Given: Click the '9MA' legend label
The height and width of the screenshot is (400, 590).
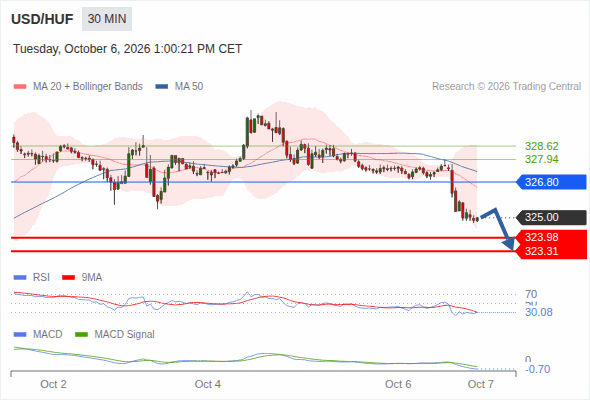Looking at the screenshot, I should [92, 278].
